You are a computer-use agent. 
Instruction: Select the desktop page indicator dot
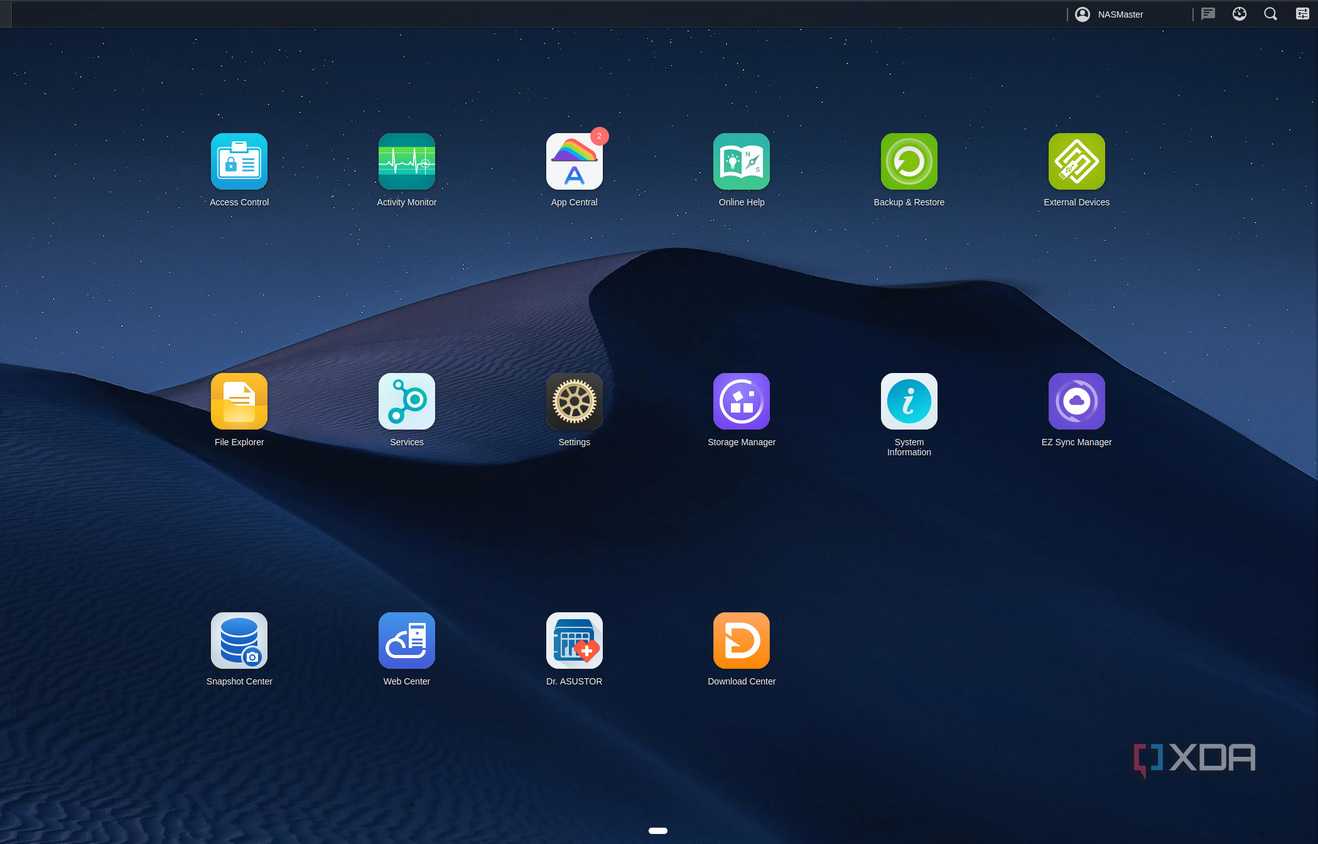658,831
